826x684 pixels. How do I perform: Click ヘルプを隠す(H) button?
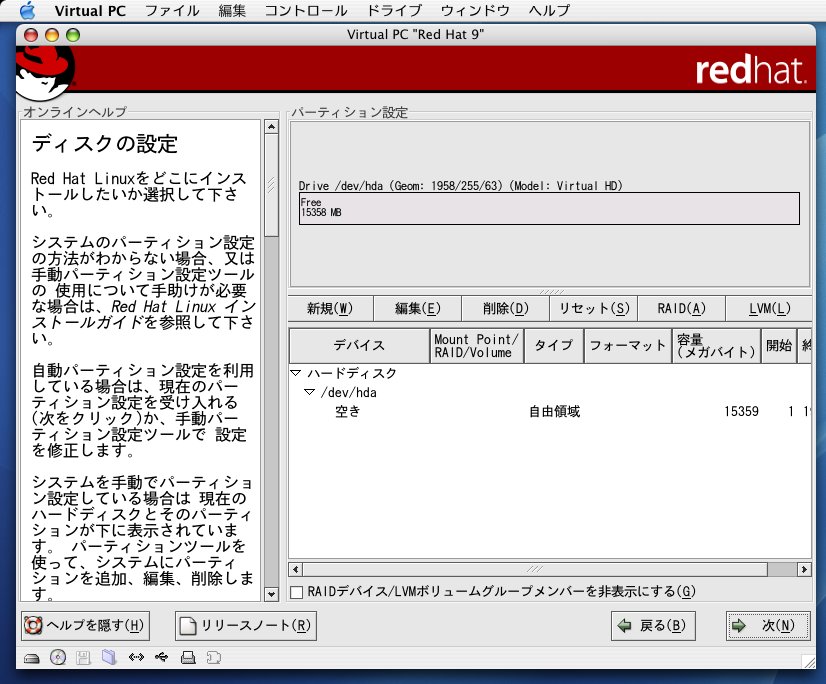[85, 626]
